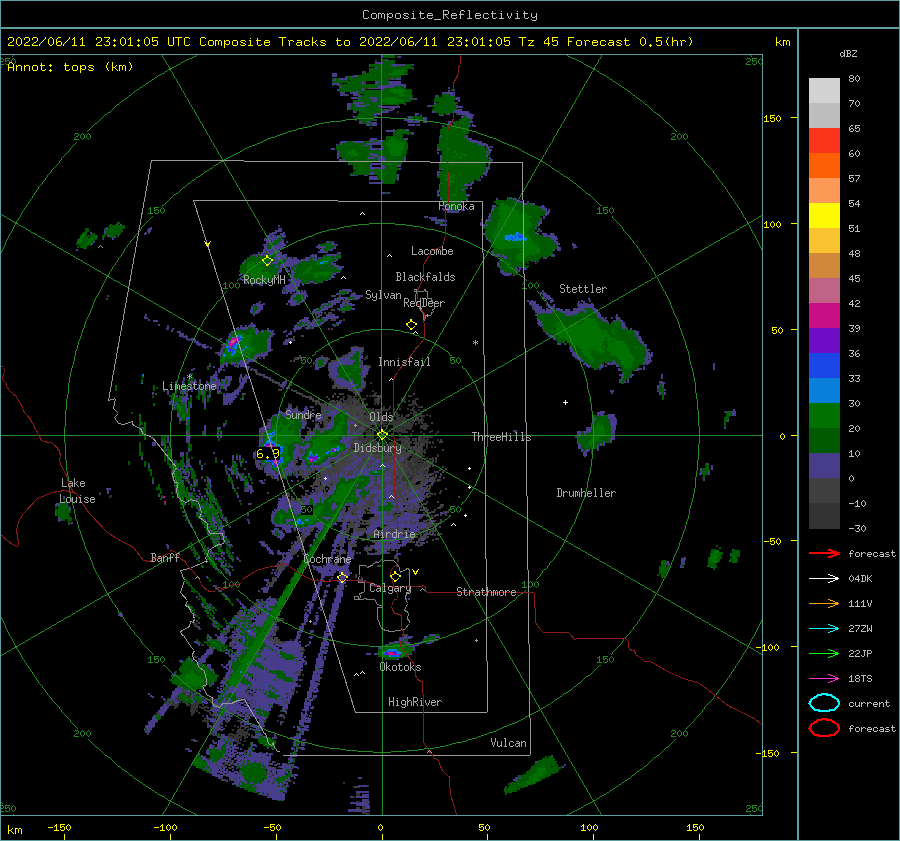Image resolution: width=900 pixels, height=841 pixels.
Task: Click the Okotoks label
Action: [x=400, y=667]
